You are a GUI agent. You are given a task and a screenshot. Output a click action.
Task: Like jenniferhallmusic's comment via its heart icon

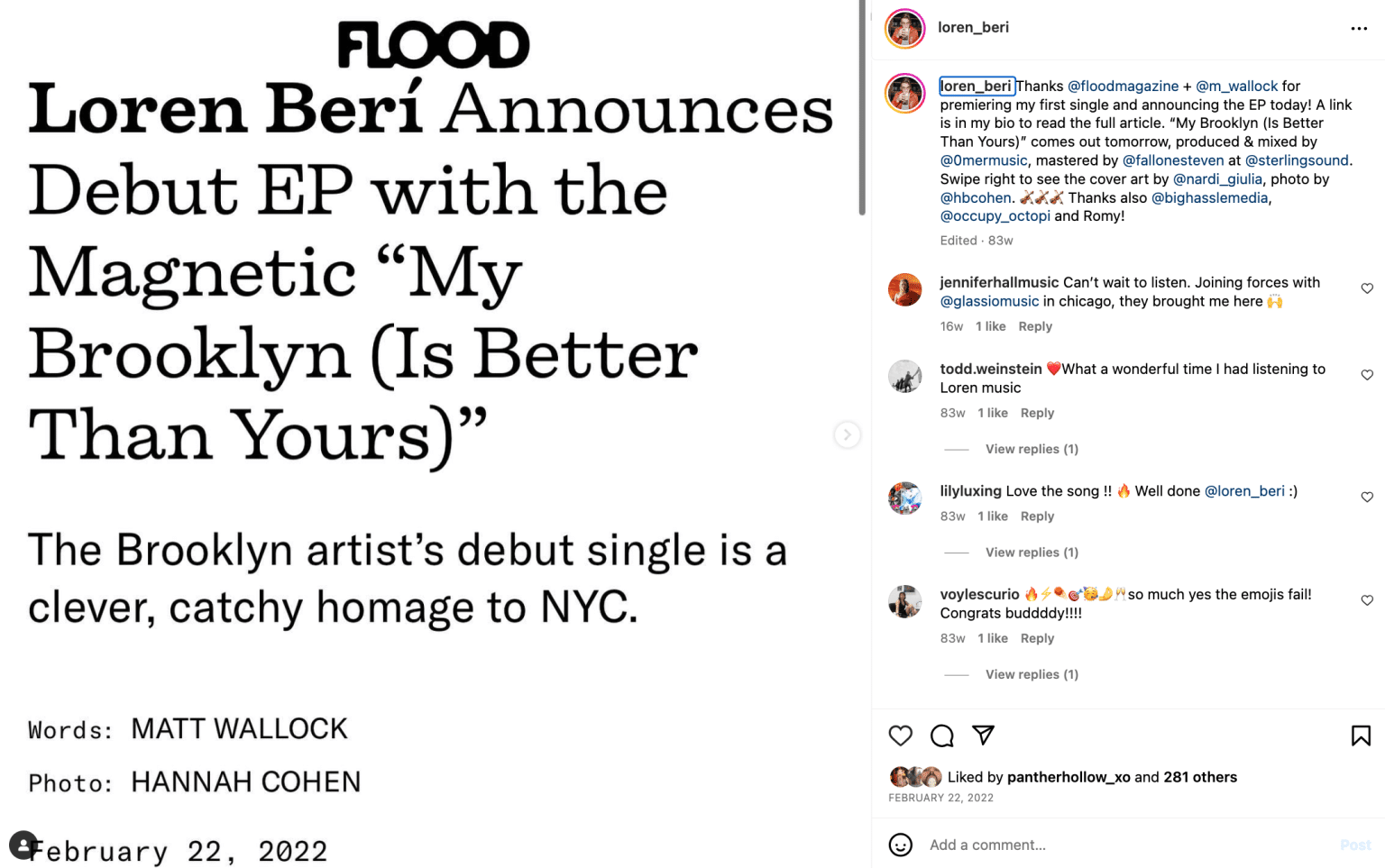[1367, 288]
